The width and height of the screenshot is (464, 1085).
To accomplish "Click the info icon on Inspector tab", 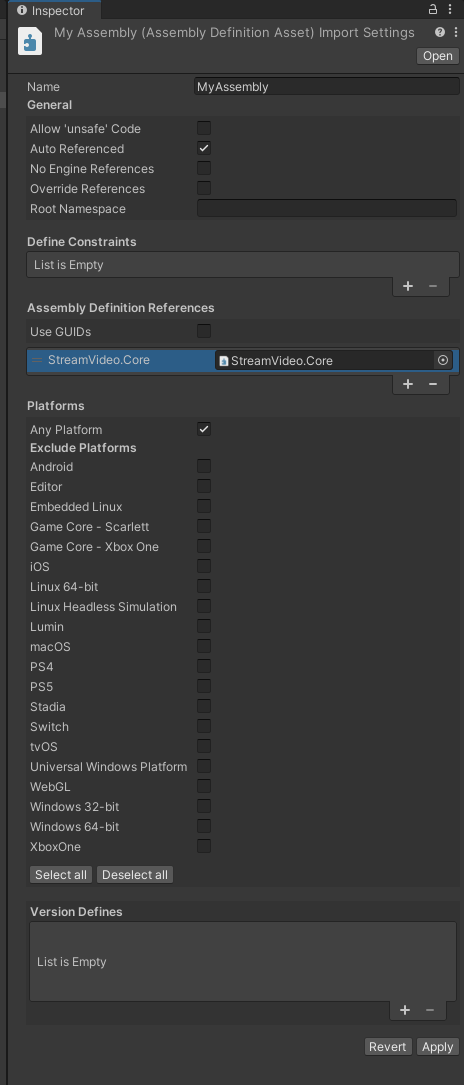I will [21, 10].
